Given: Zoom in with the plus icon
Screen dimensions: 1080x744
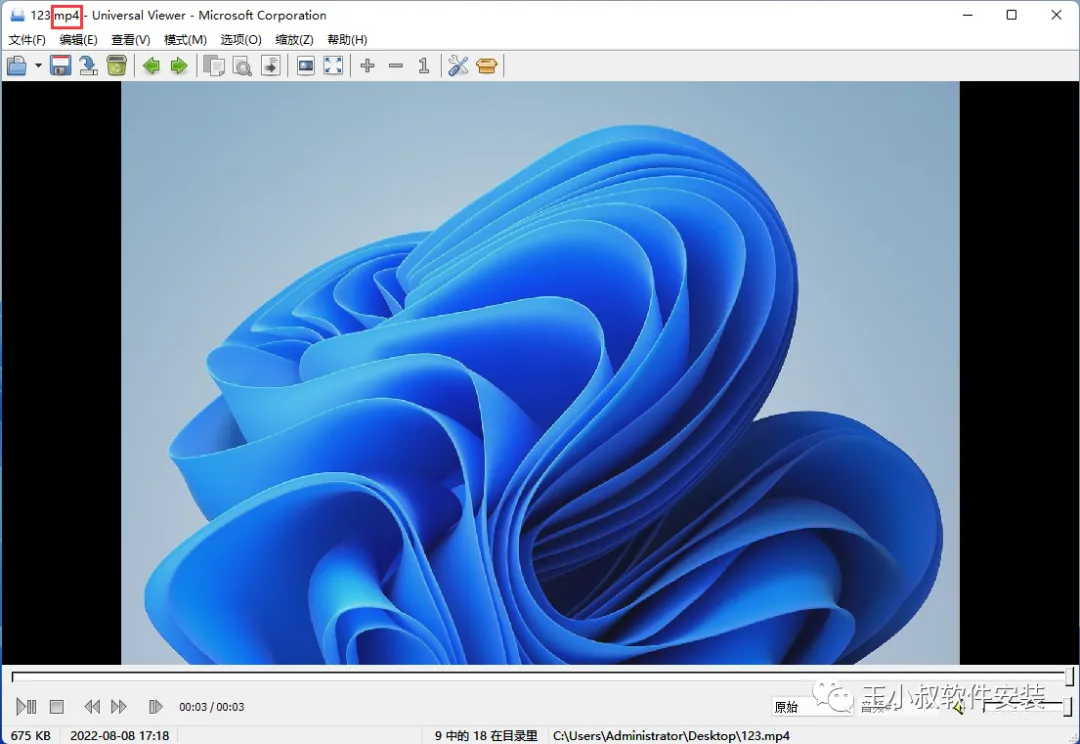Looking at the screenshot, I should point(368,66).
